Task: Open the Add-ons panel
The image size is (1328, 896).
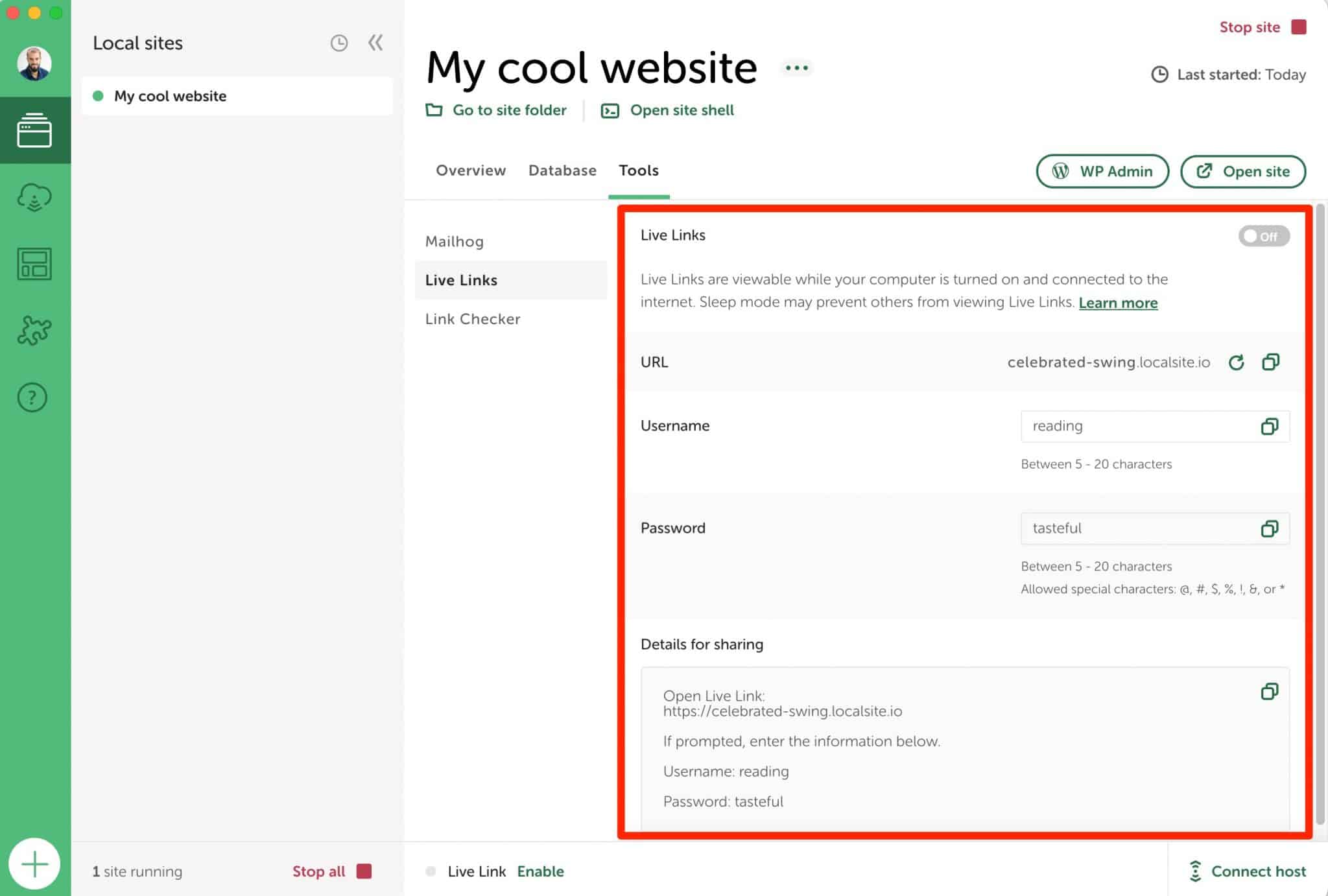Action: (x=35, y=331)
